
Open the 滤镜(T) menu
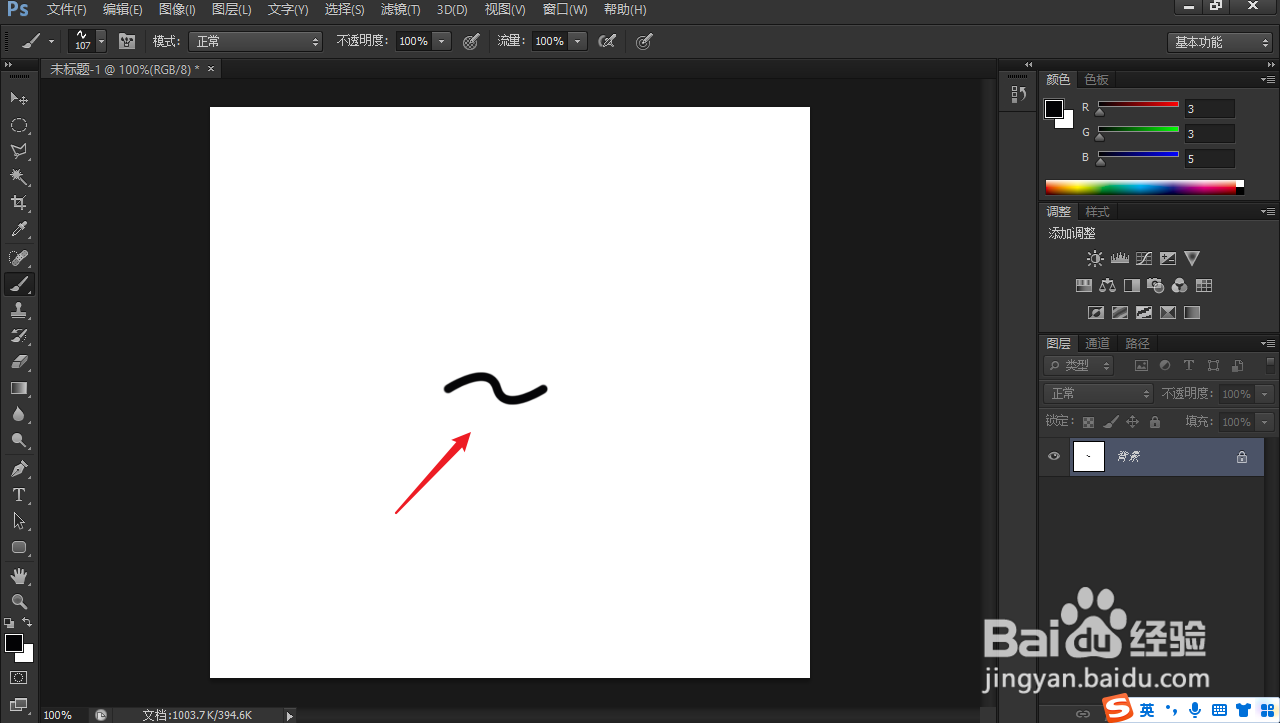pos(401,10)
